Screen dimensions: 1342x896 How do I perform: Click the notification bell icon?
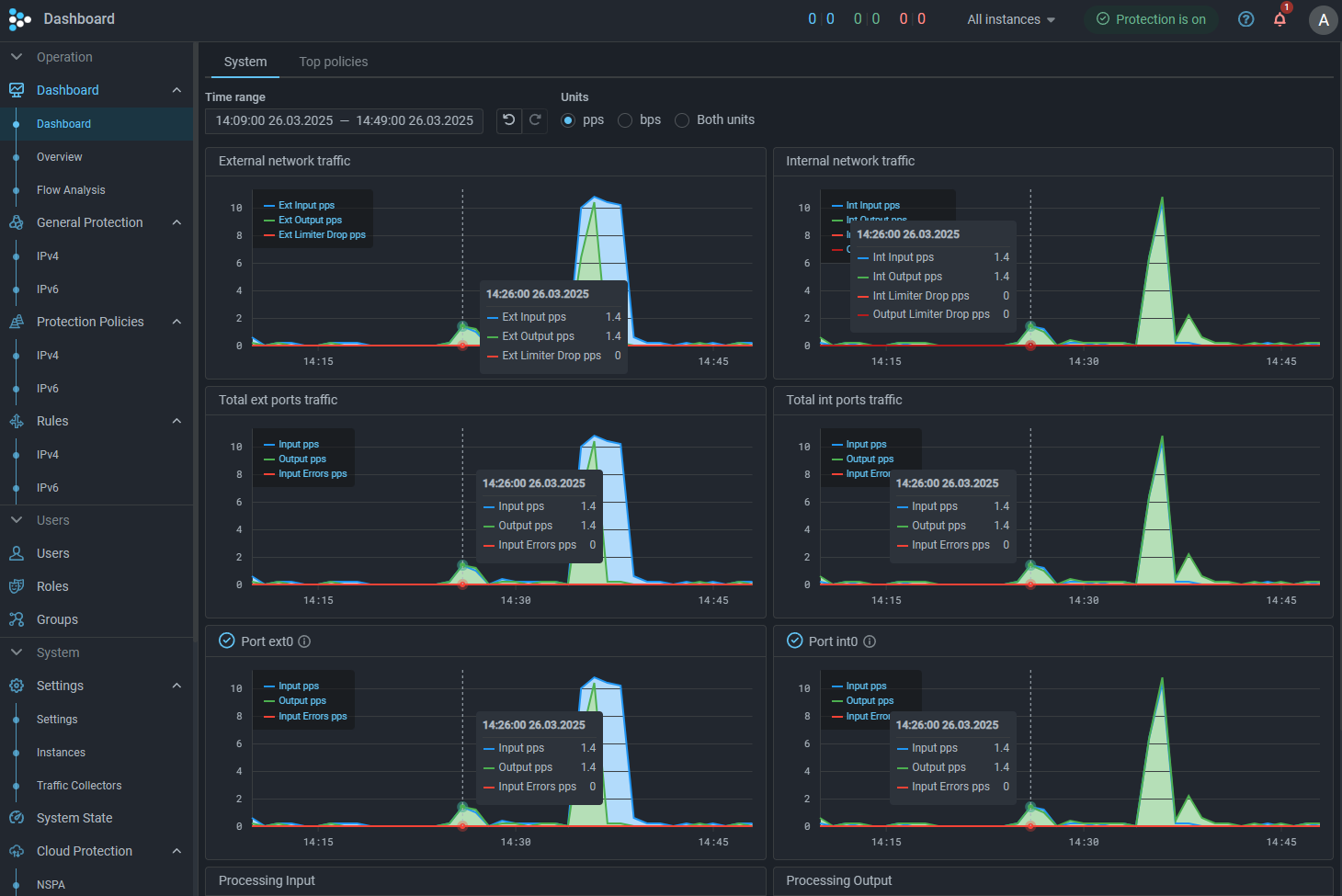point(1279,19)
